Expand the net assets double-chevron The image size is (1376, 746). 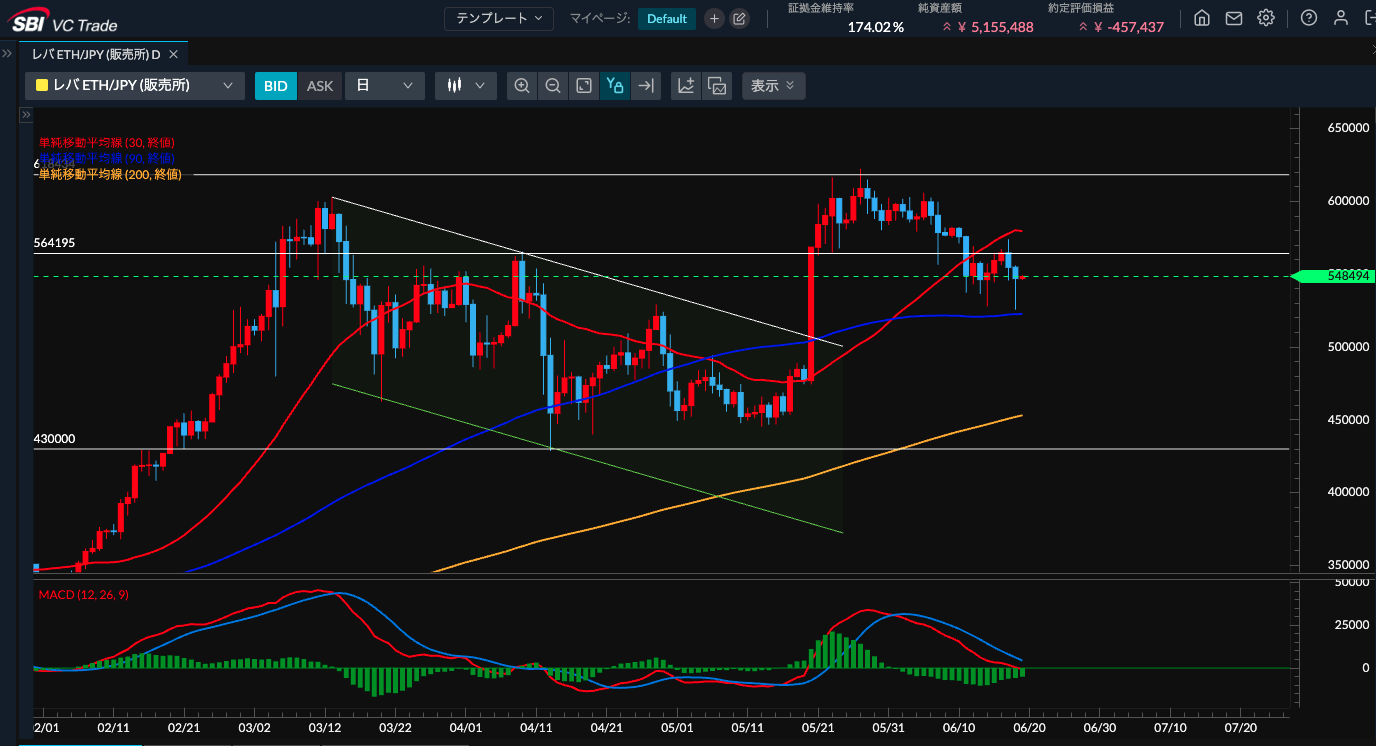pyautogui.click(x=947, y=27)
